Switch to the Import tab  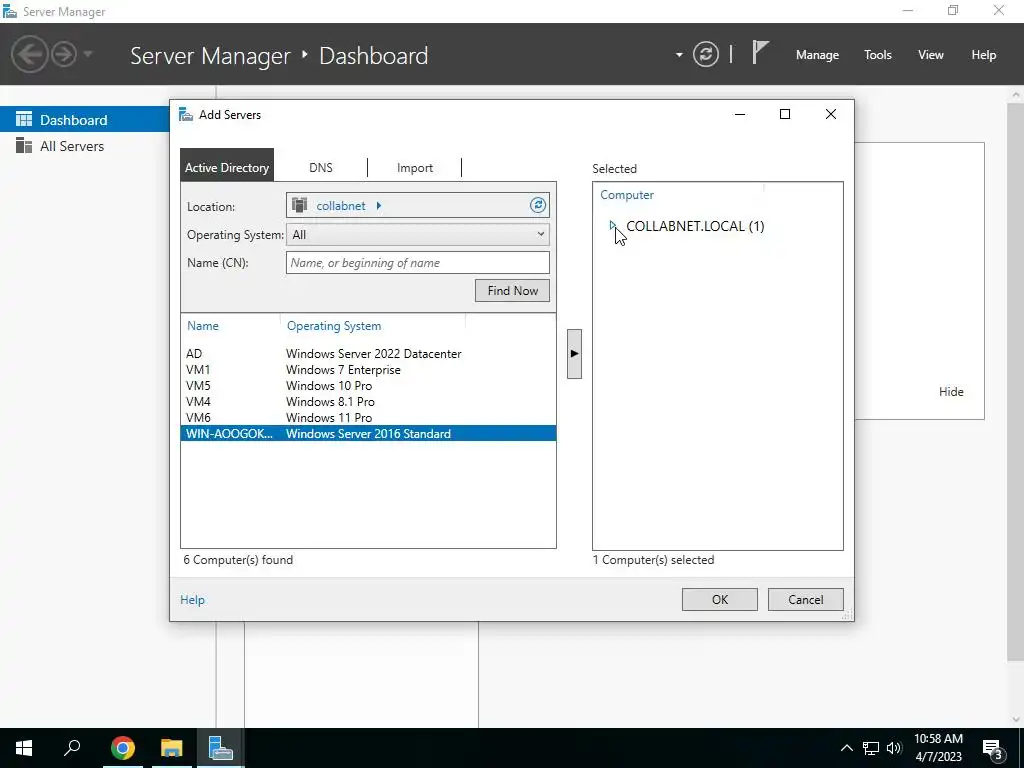pyautogui.click(x=415, y=168)
